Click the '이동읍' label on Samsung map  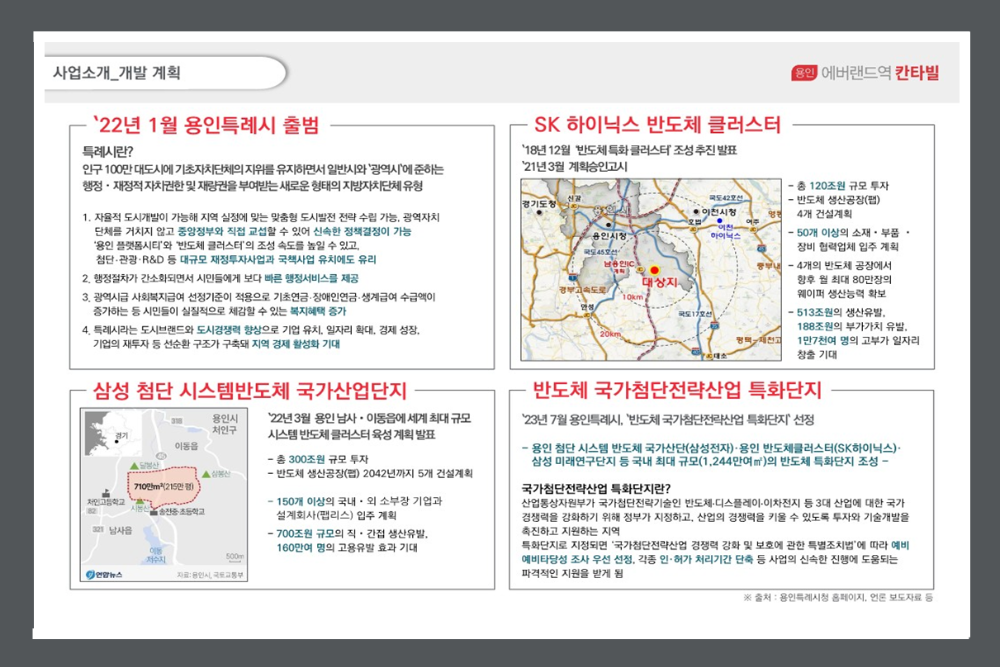[186, 446]
